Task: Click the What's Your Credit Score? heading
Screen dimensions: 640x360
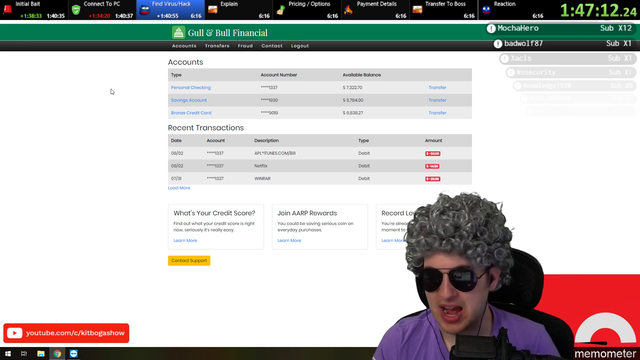Action: point(214,213)
